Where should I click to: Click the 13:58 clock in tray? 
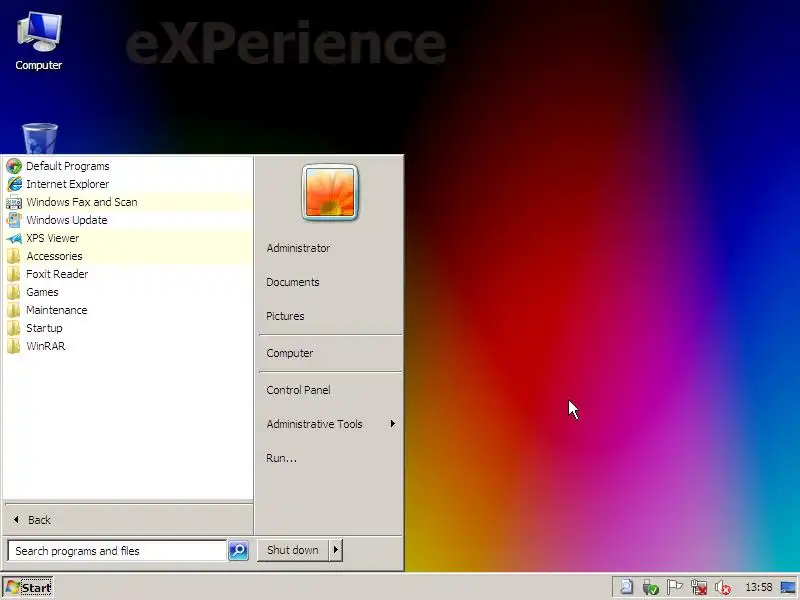759,587
